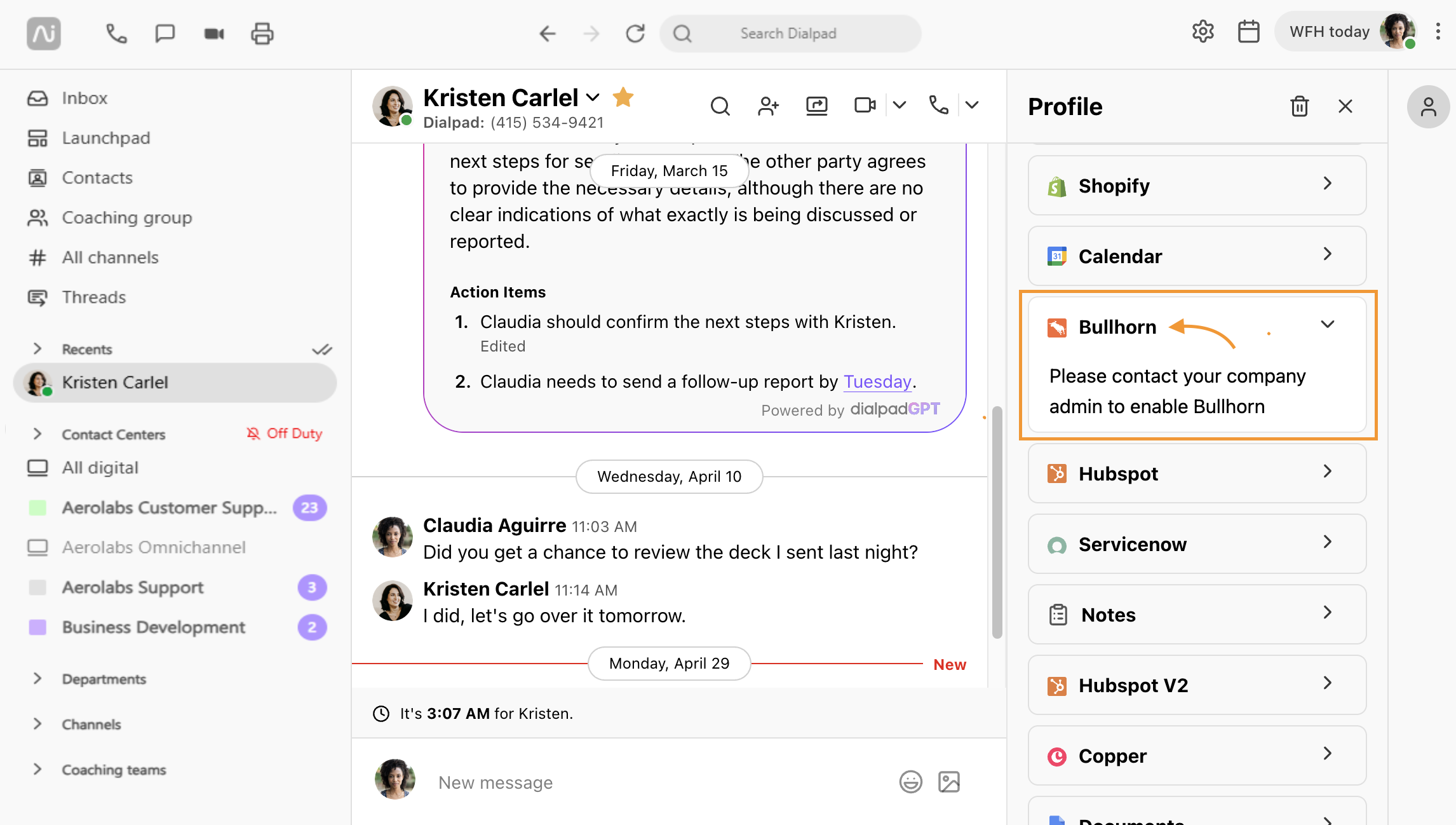Image resolution: width=1456 pixels, height=825 pixels.
Task: Click Claudia Aguirre's message avatar
Action: point(392,536)
